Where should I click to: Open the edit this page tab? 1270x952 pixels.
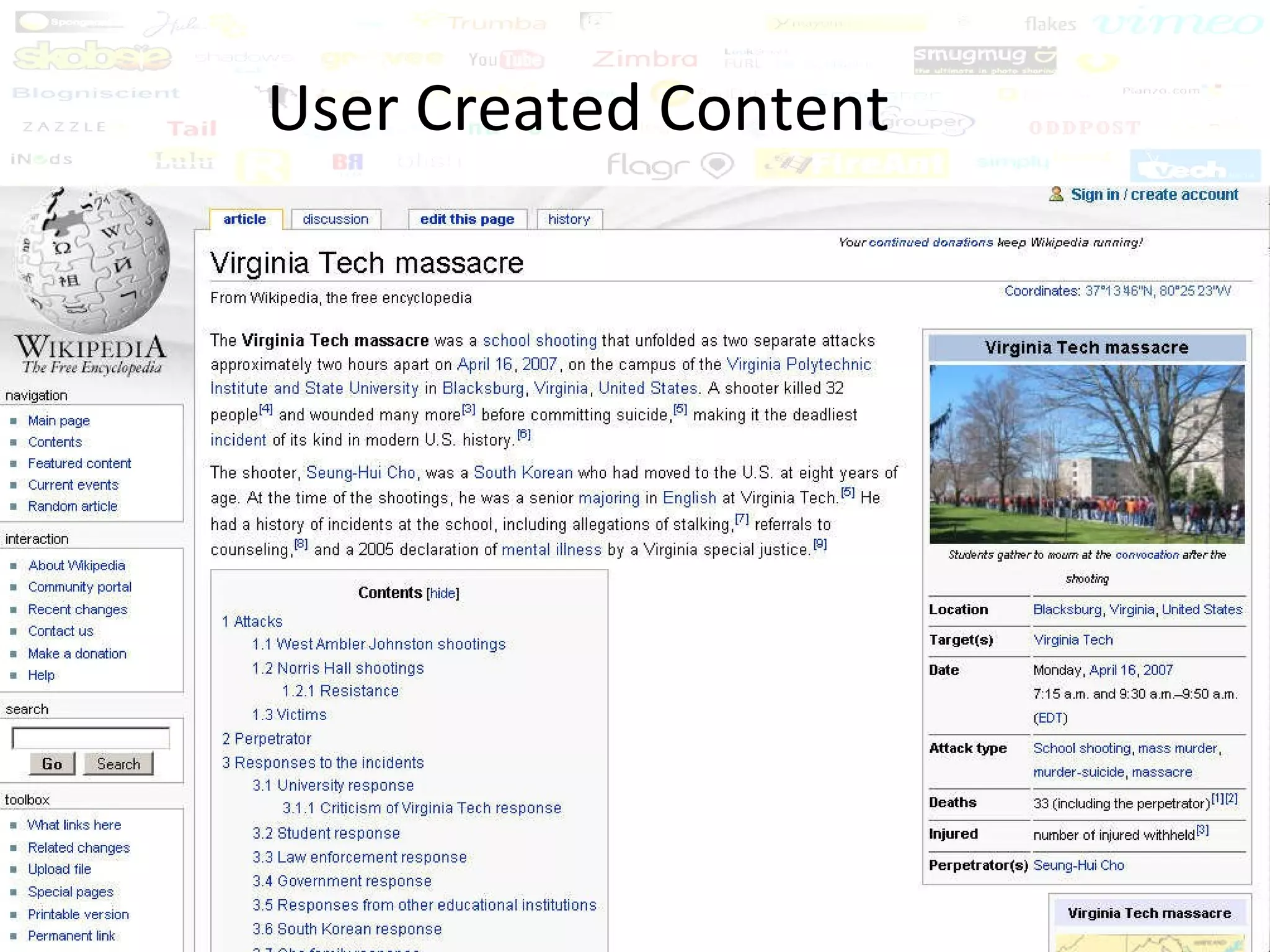[467, 219]
